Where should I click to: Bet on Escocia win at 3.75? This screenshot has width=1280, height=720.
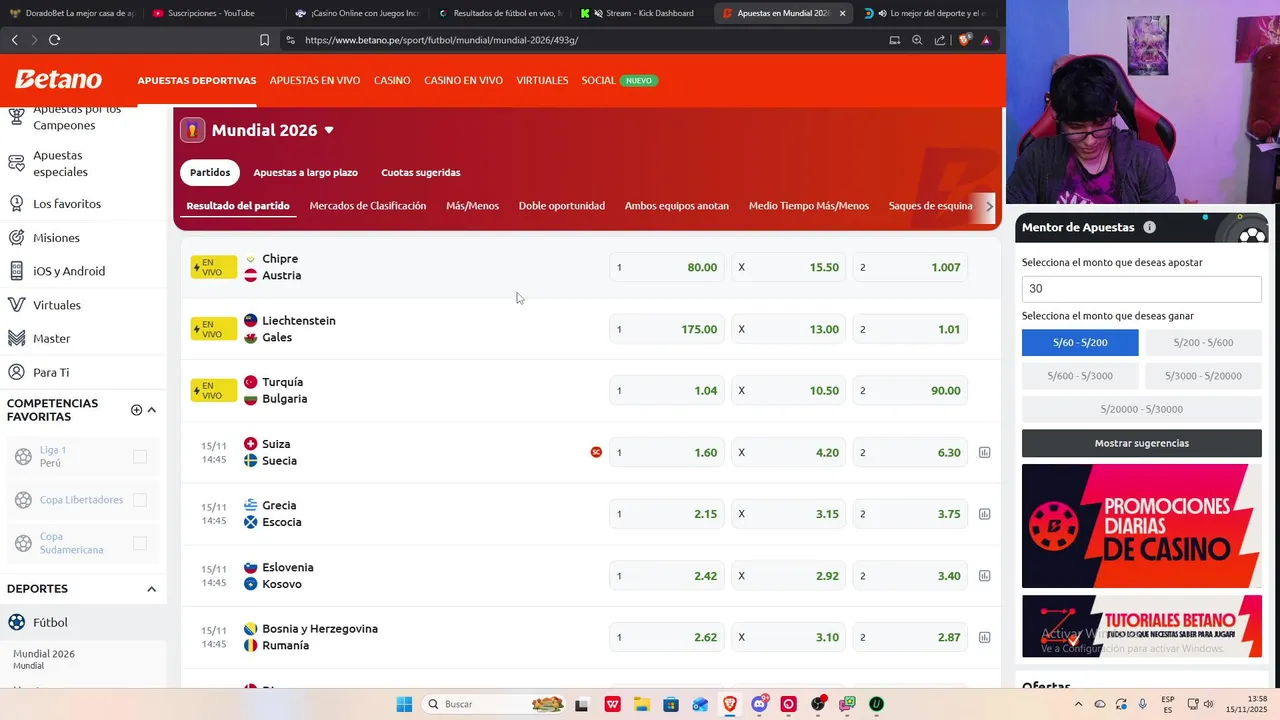point(910,514)
